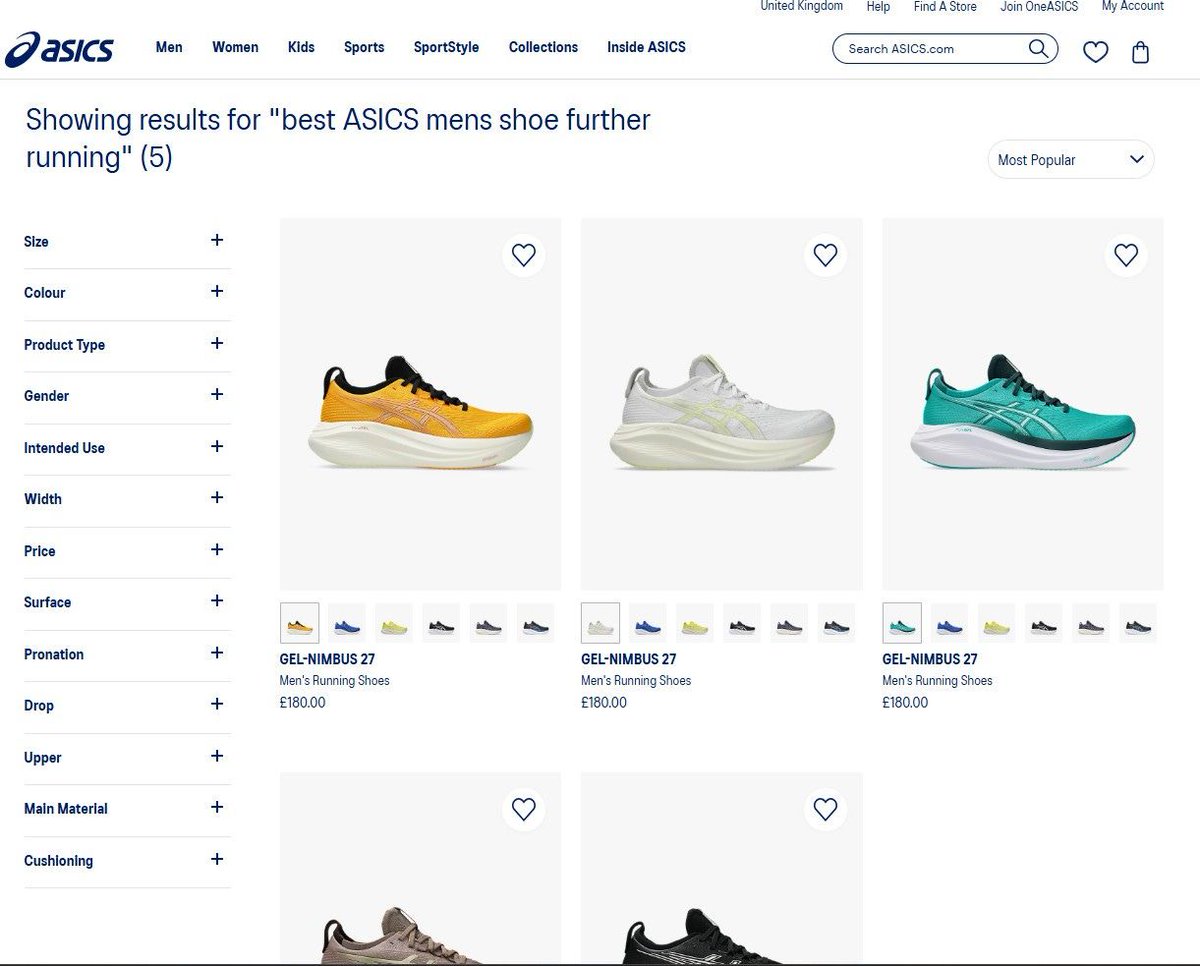The image size is (1200, 966).
Task: Open the Inside ASICS menu
Action: (646, 47)
